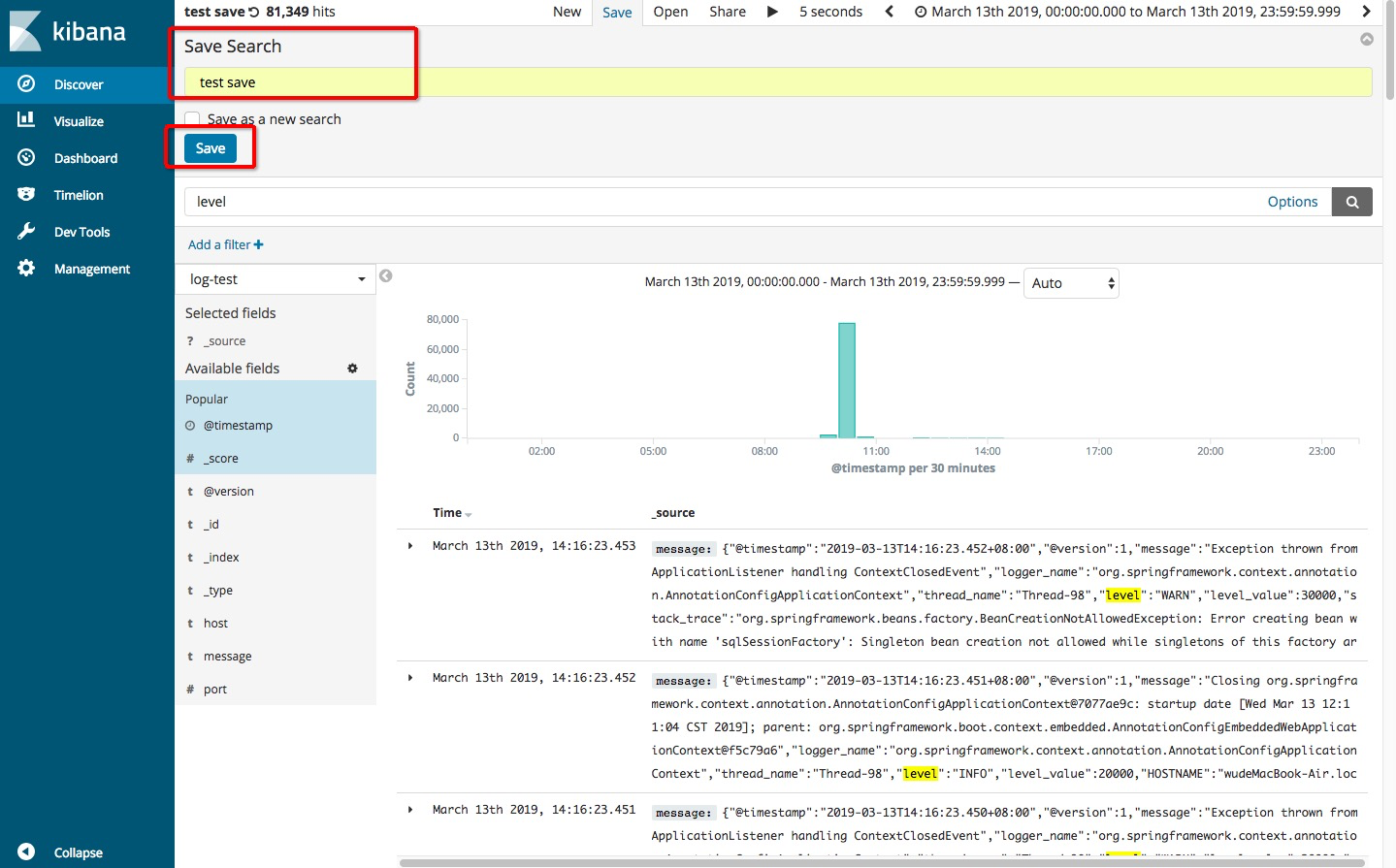Open the Share menu item
The image size is (1396, 868).
727,12
